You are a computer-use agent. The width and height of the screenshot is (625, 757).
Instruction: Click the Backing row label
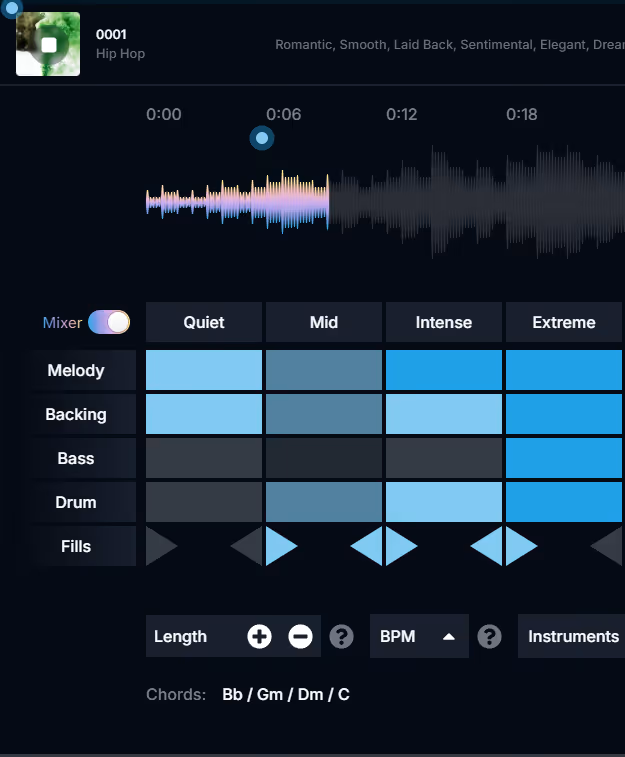pyautogui.click(x=76, y=414)
